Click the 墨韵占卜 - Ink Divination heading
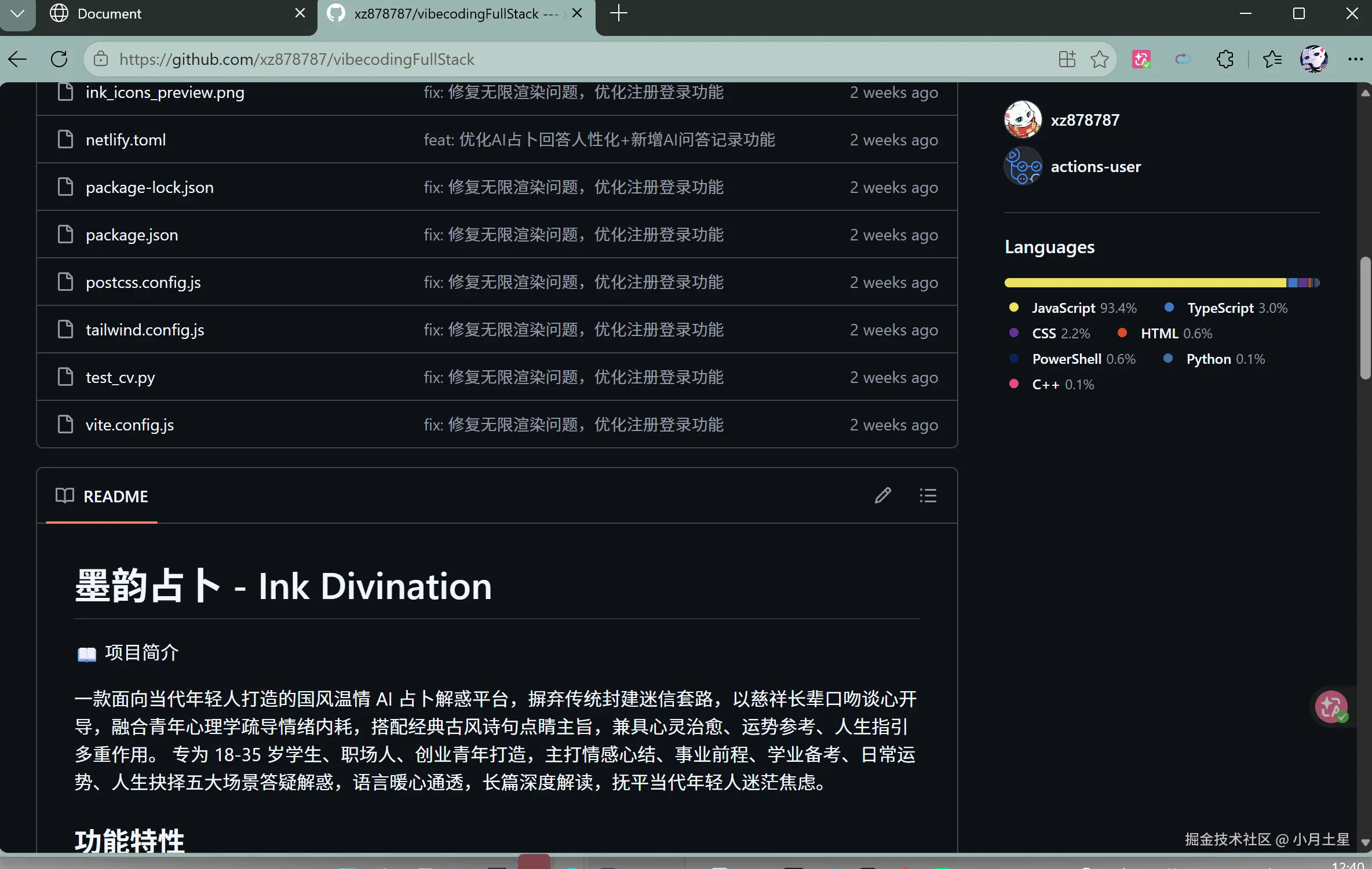Screen dimensions: 1372x869 click(283, 586)
